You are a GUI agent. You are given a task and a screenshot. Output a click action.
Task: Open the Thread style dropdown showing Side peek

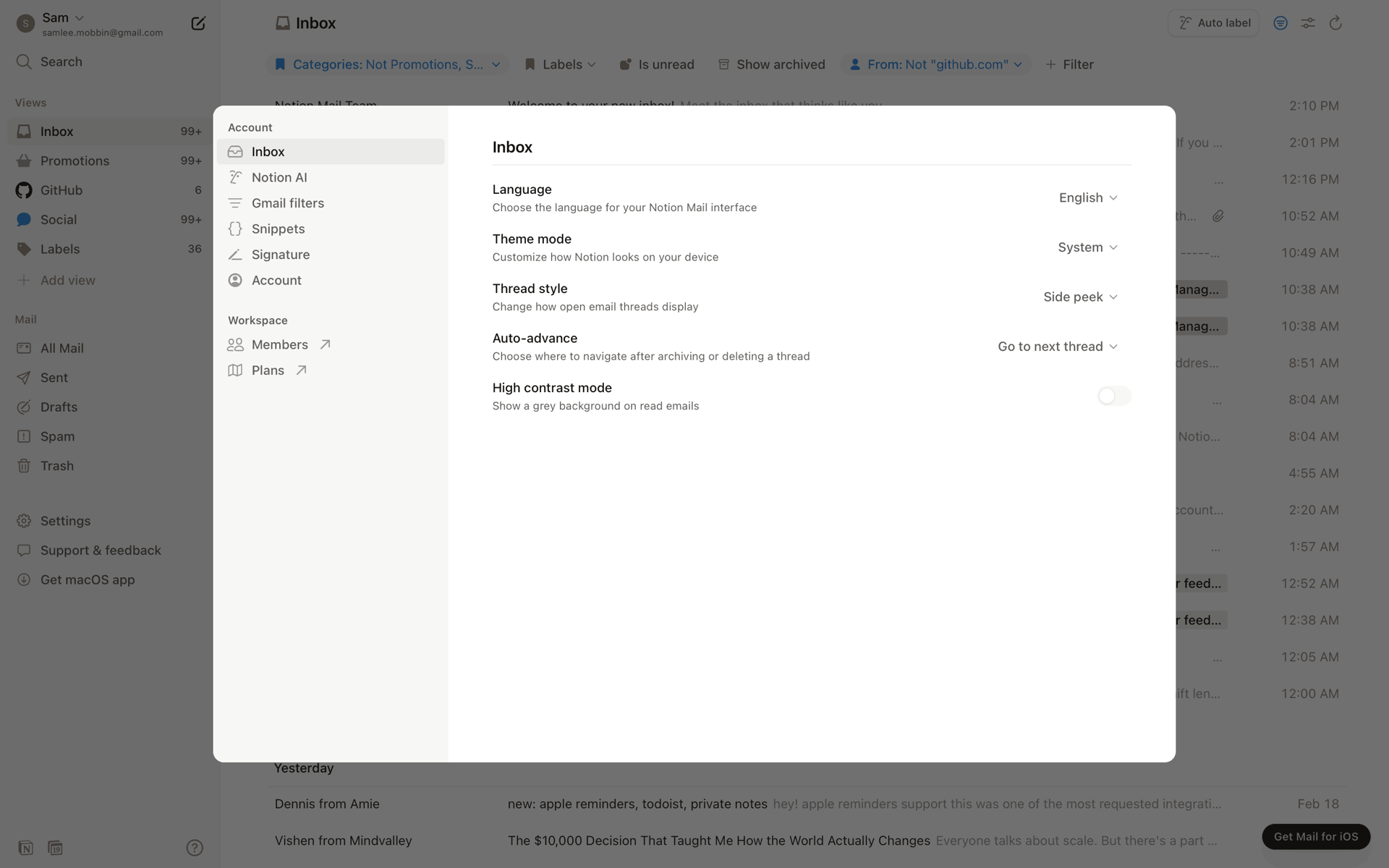(x=1080, y=297)
